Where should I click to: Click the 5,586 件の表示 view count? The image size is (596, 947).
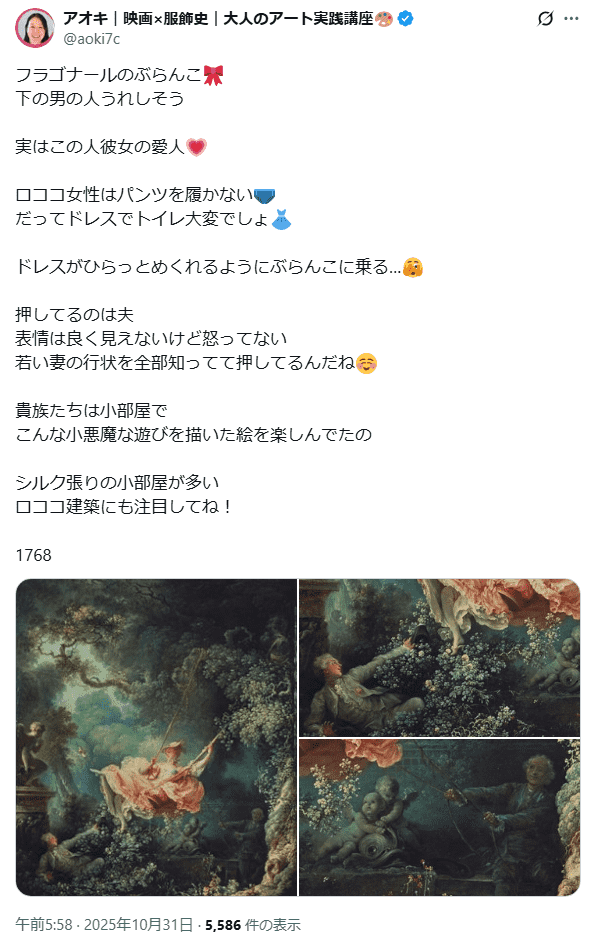pos(253,925)
